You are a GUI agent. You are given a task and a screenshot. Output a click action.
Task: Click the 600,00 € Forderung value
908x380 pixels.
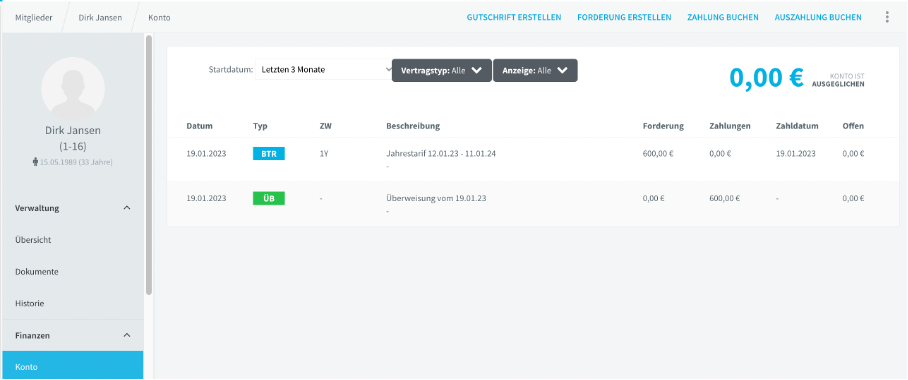[x=658, y=154]
